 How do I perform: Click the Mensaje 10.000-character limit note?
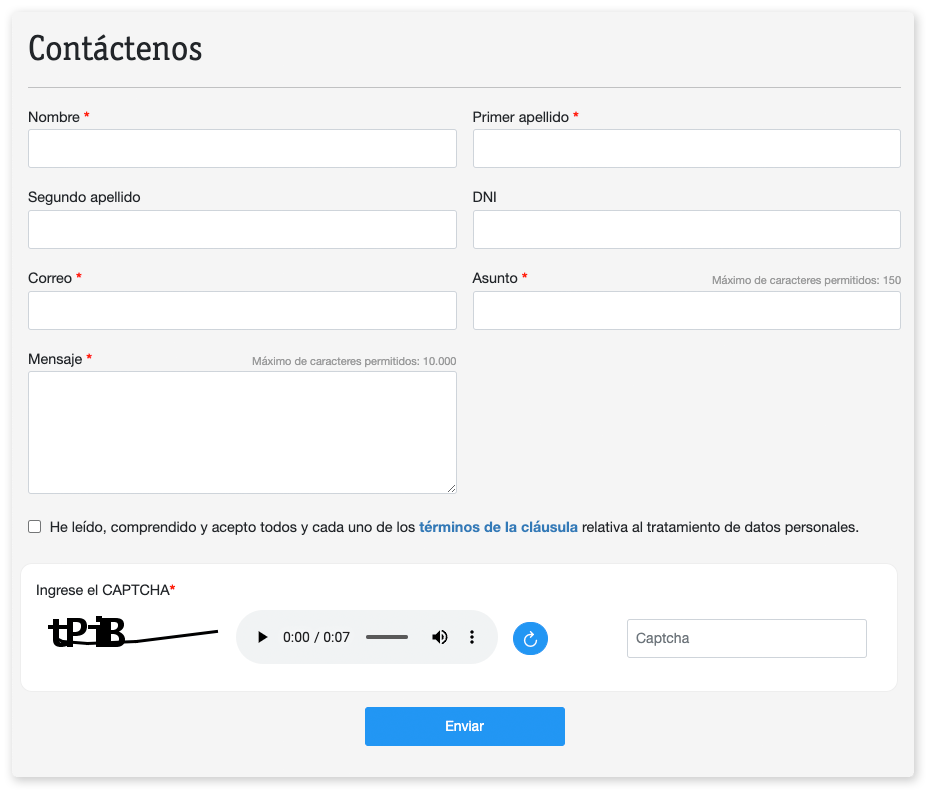pyautogui.click(x=354, y=361)
